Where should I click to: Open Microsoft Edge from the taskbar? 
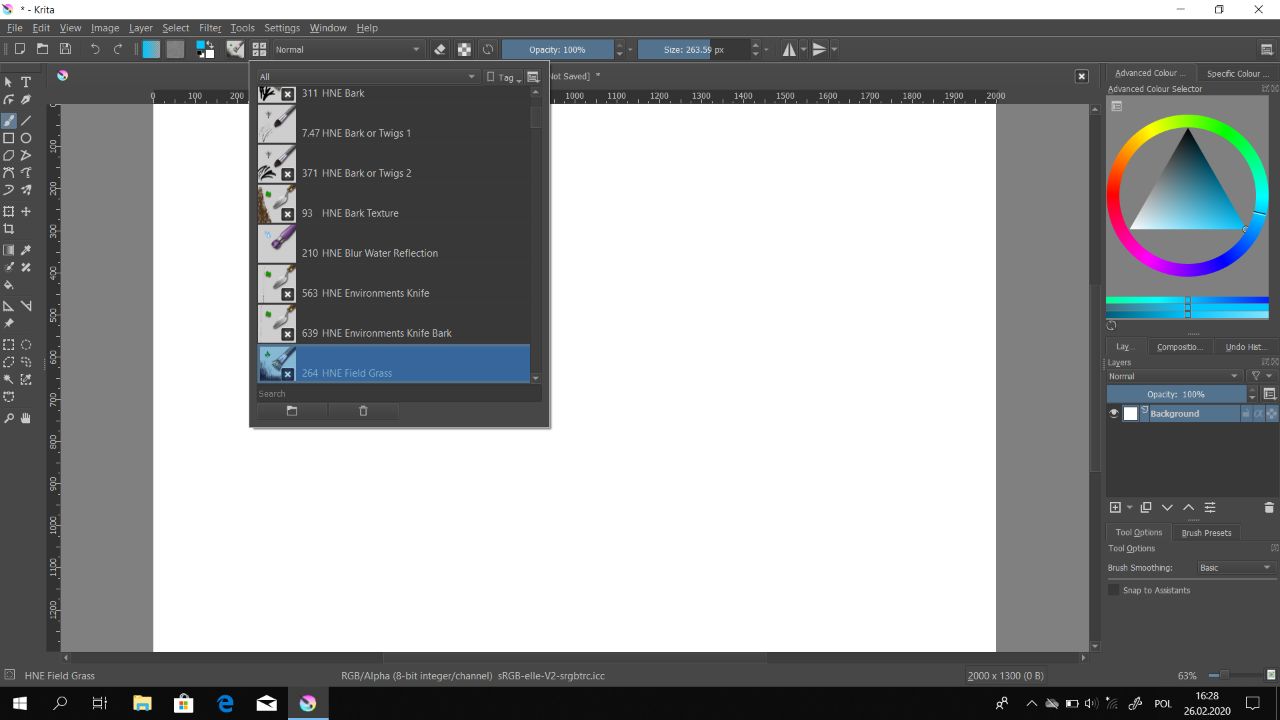(225, 703)
